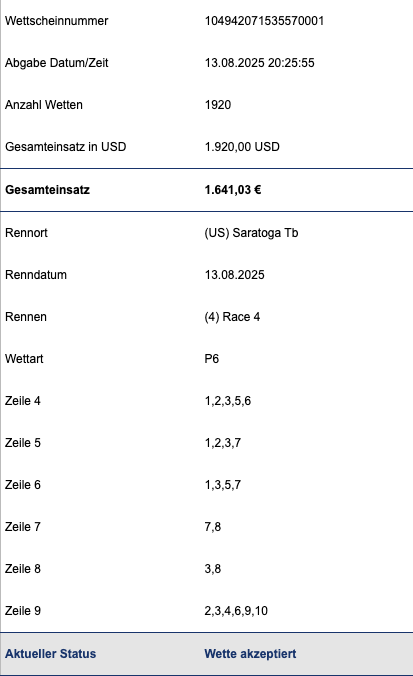Screen dimensions: 413x676
Task: Click the bold Gesamteinsatz label
Action: pyautogui.click(x=47, y=190)
